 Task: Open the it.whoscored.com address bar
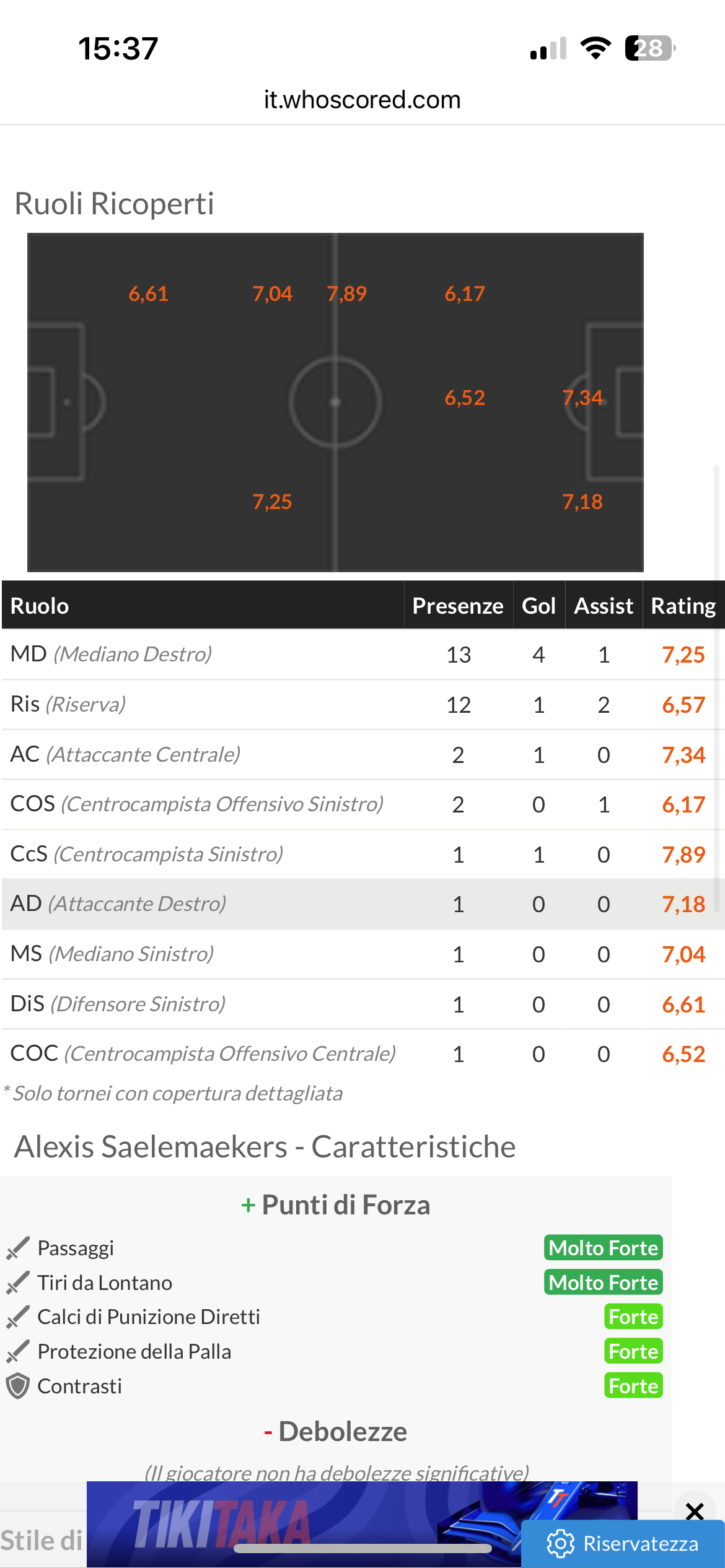tap(362, 100)
